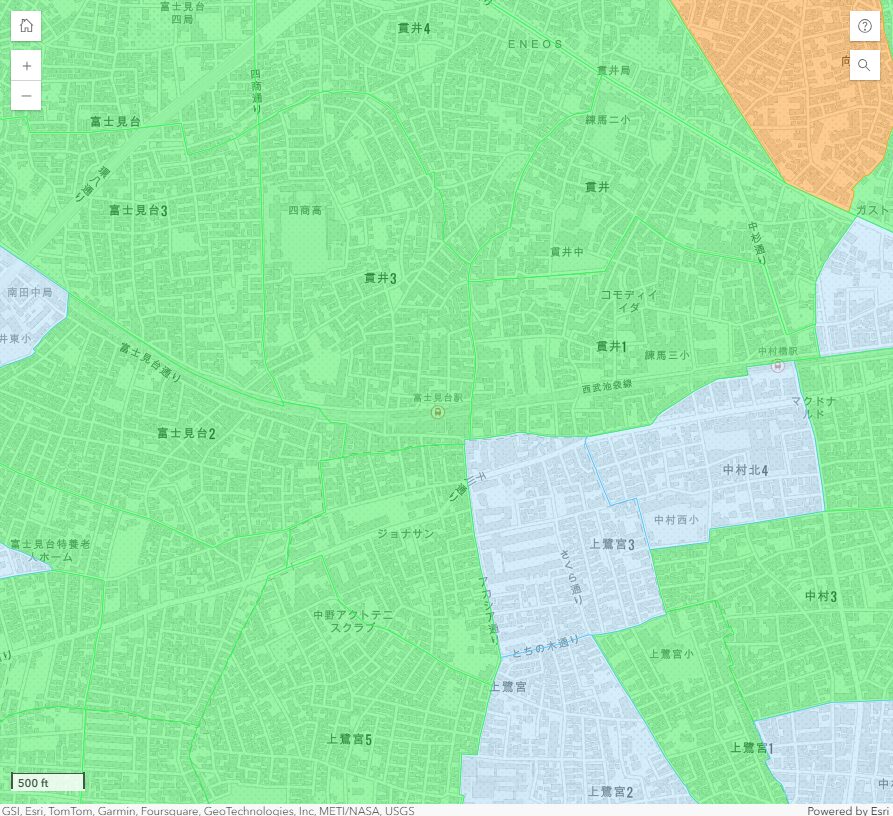Open the map search magnifier tool
The image size is (893, 816).
point(865,65)
